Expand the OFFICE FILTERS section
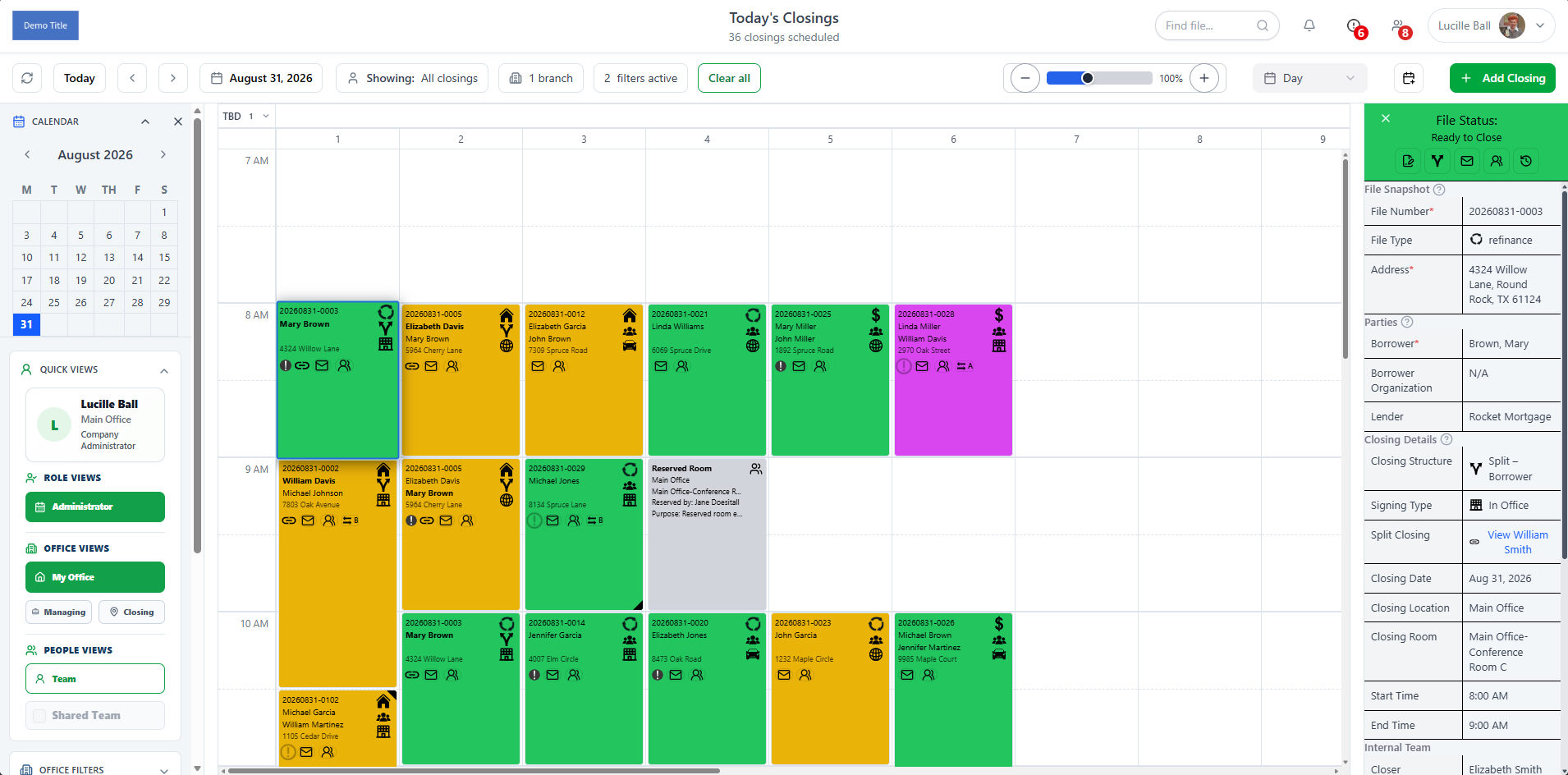Screen dimensions: 1568x775 tap(164, 770)
